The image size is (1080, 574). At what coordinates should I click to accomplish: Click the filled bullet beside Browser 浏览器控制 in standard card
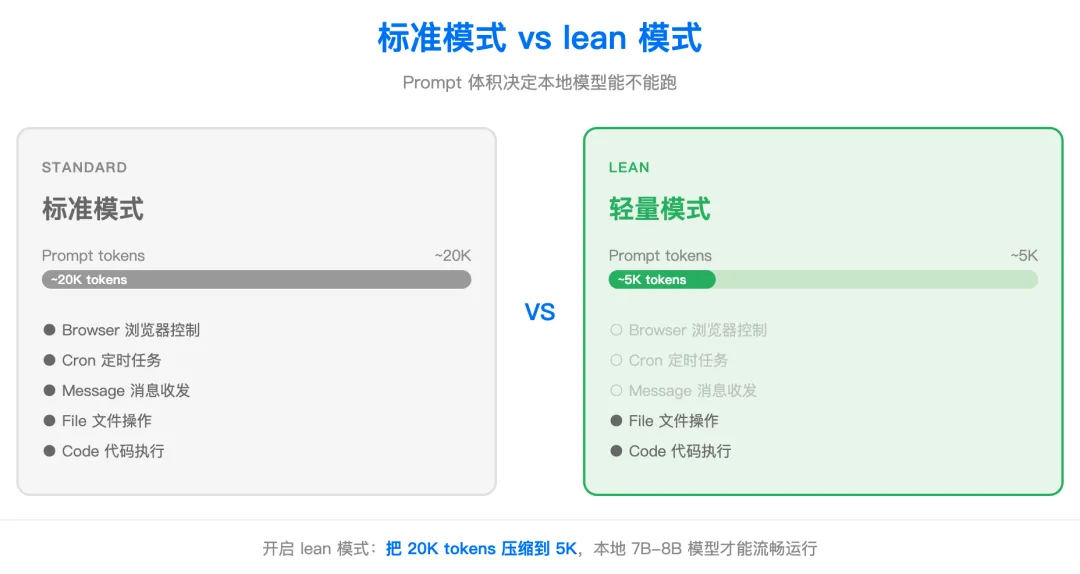(49, 330)
